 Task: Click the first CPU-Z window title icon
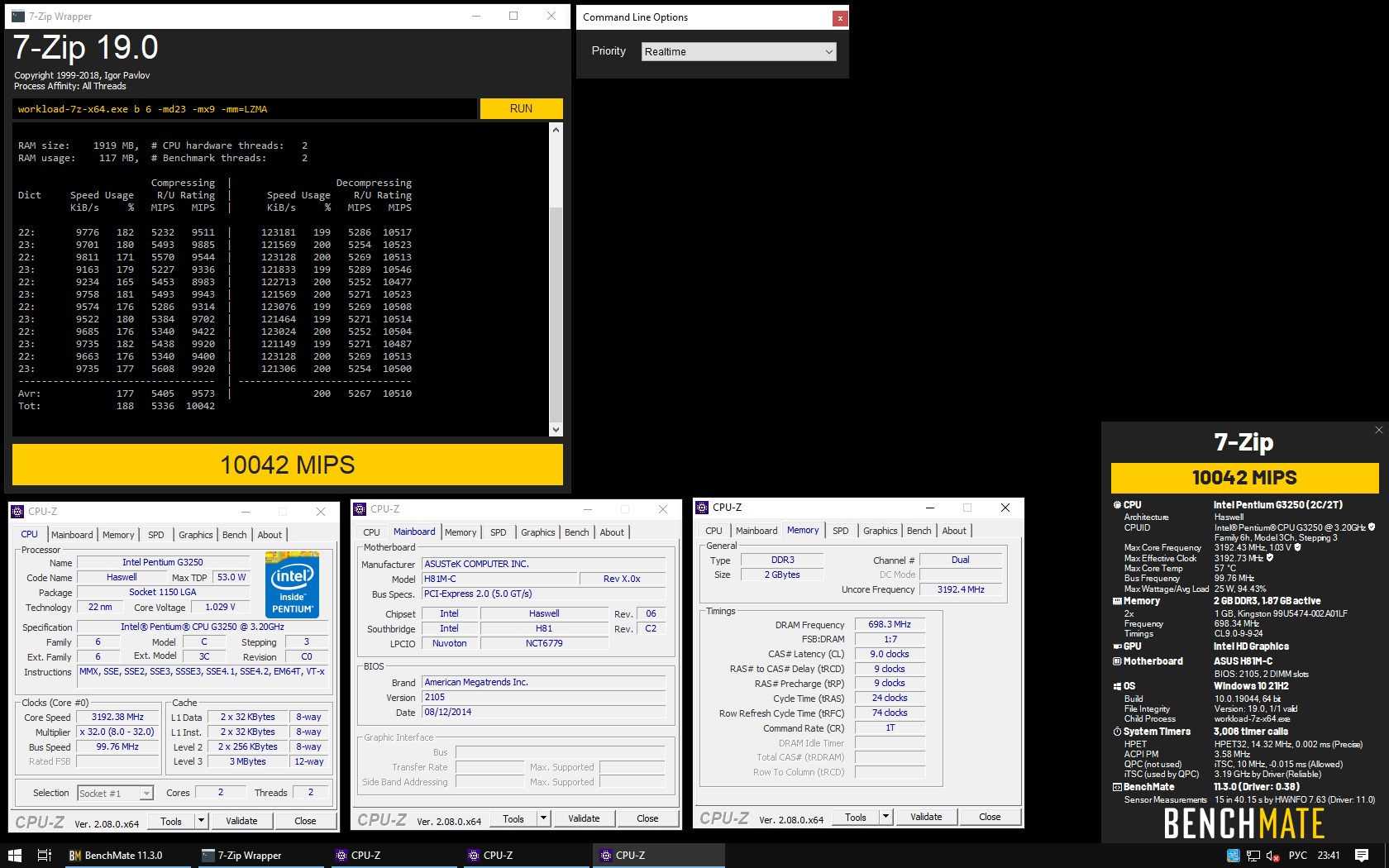click(x=17, y=512)
